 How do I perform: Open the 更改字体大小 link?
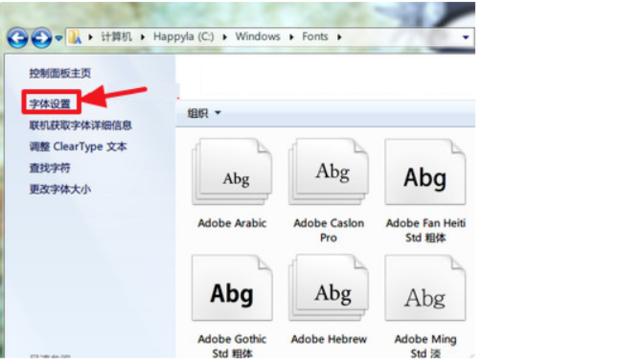[60, 189]
